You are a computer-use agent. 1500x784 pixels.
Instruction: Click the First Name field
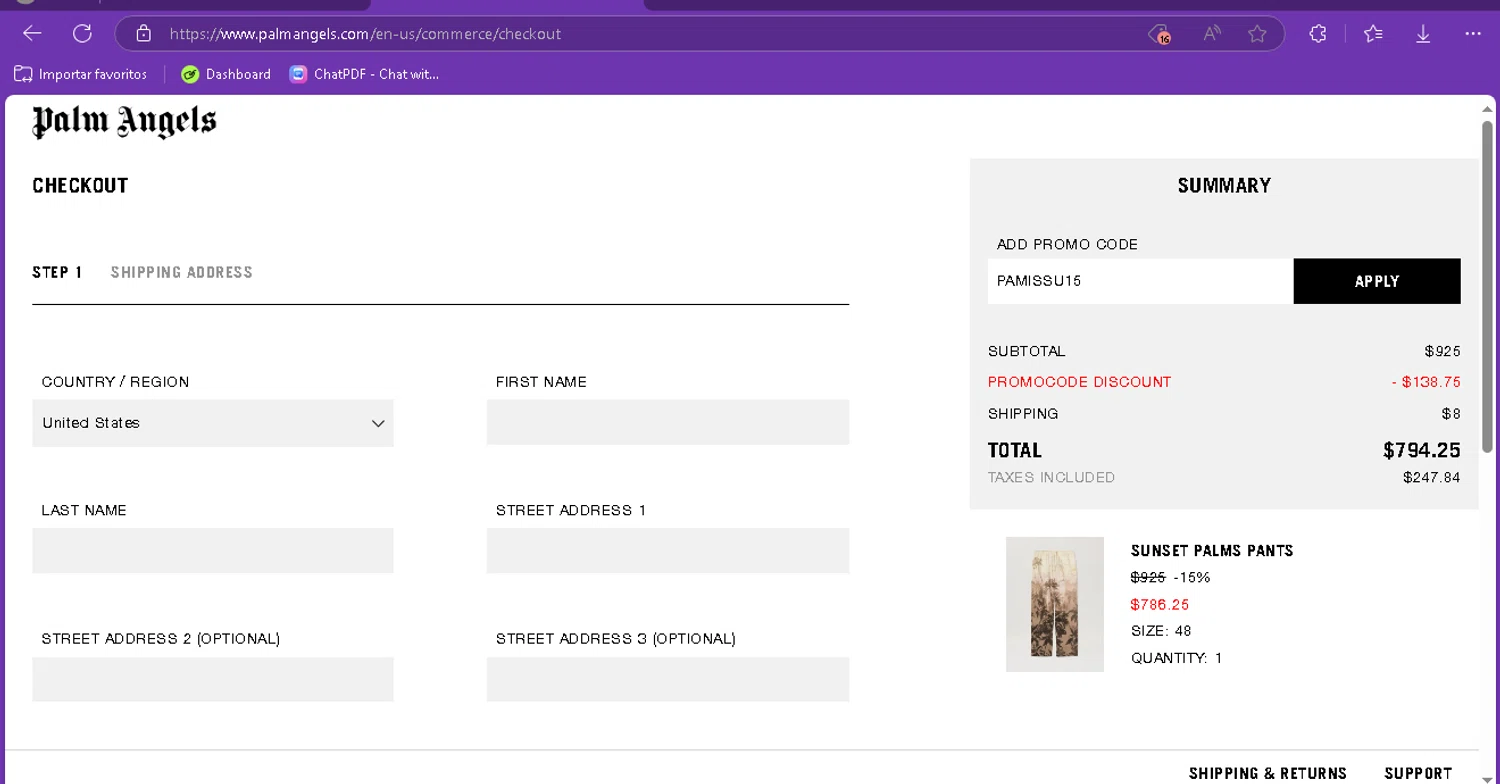click(x=668, y=423)
